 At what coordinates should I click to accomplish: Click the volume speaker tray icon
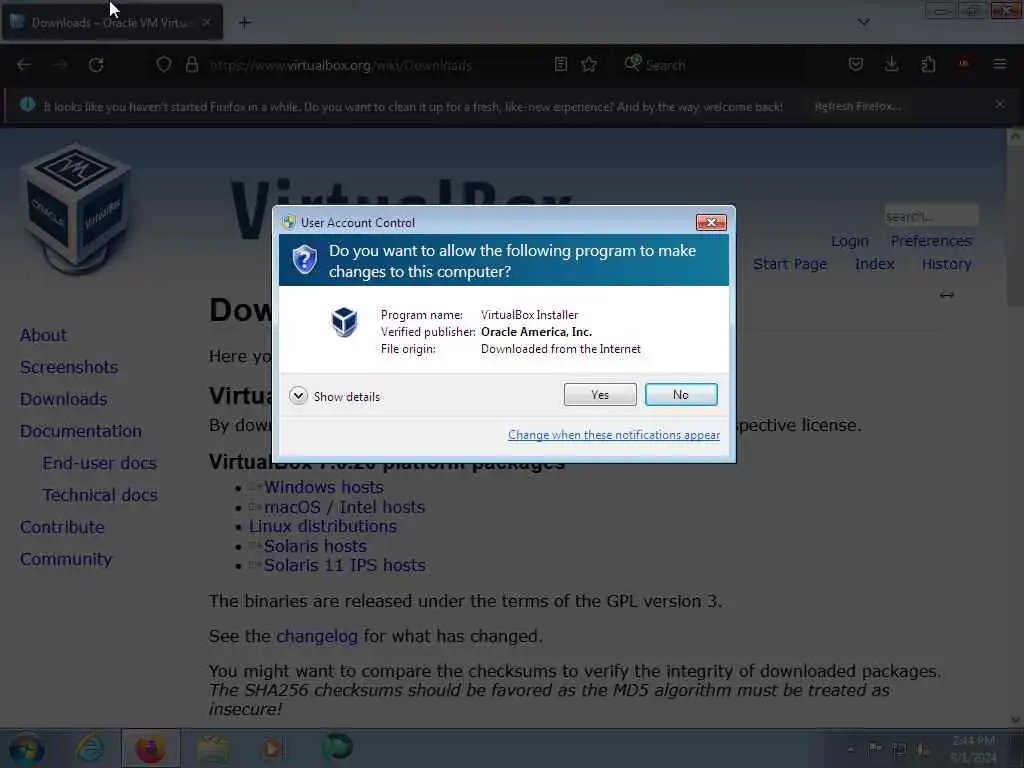[923, 749]
